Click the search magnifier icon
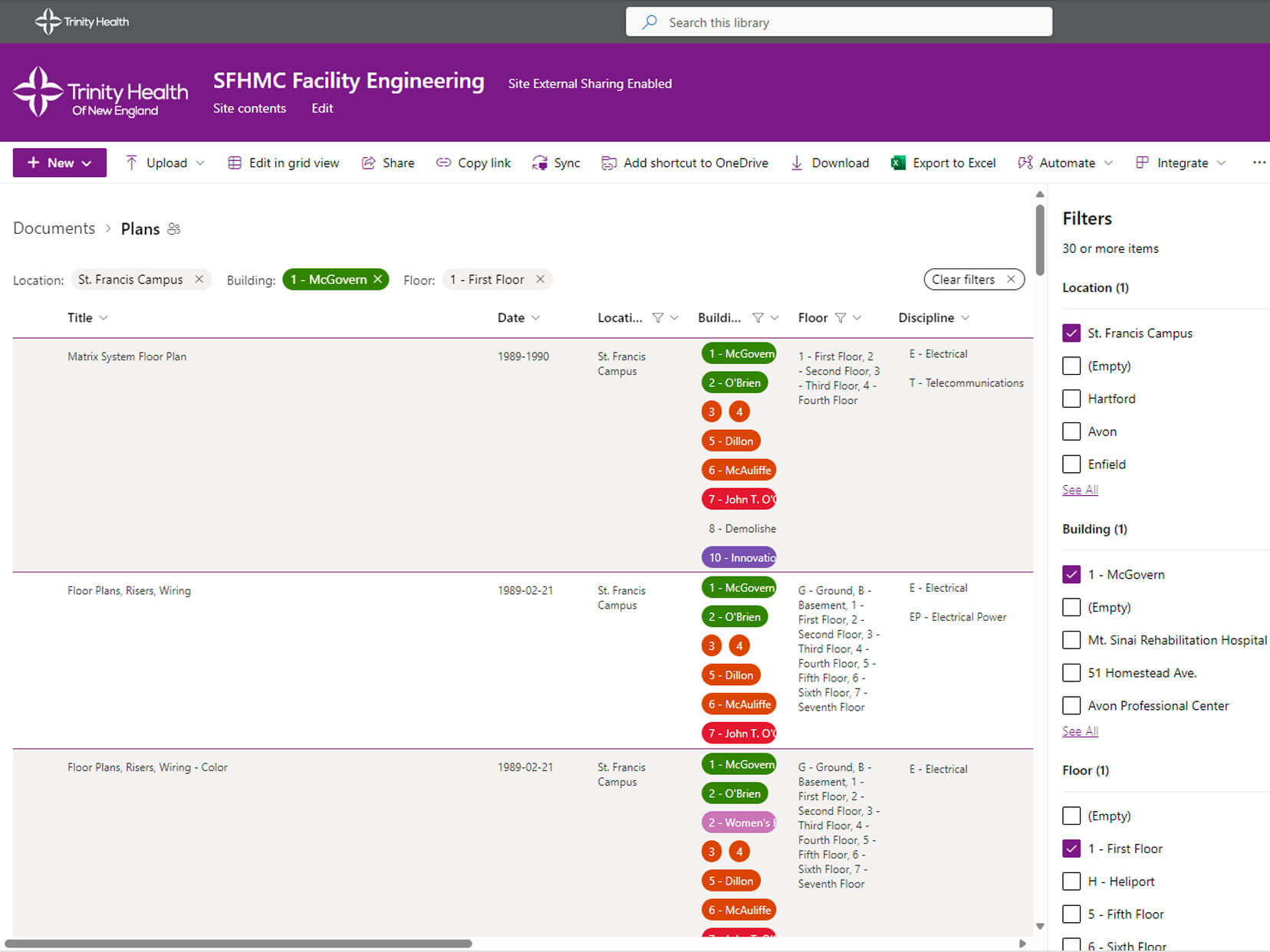Viewport: 1270px width, 952px height. tap(650, 22)
